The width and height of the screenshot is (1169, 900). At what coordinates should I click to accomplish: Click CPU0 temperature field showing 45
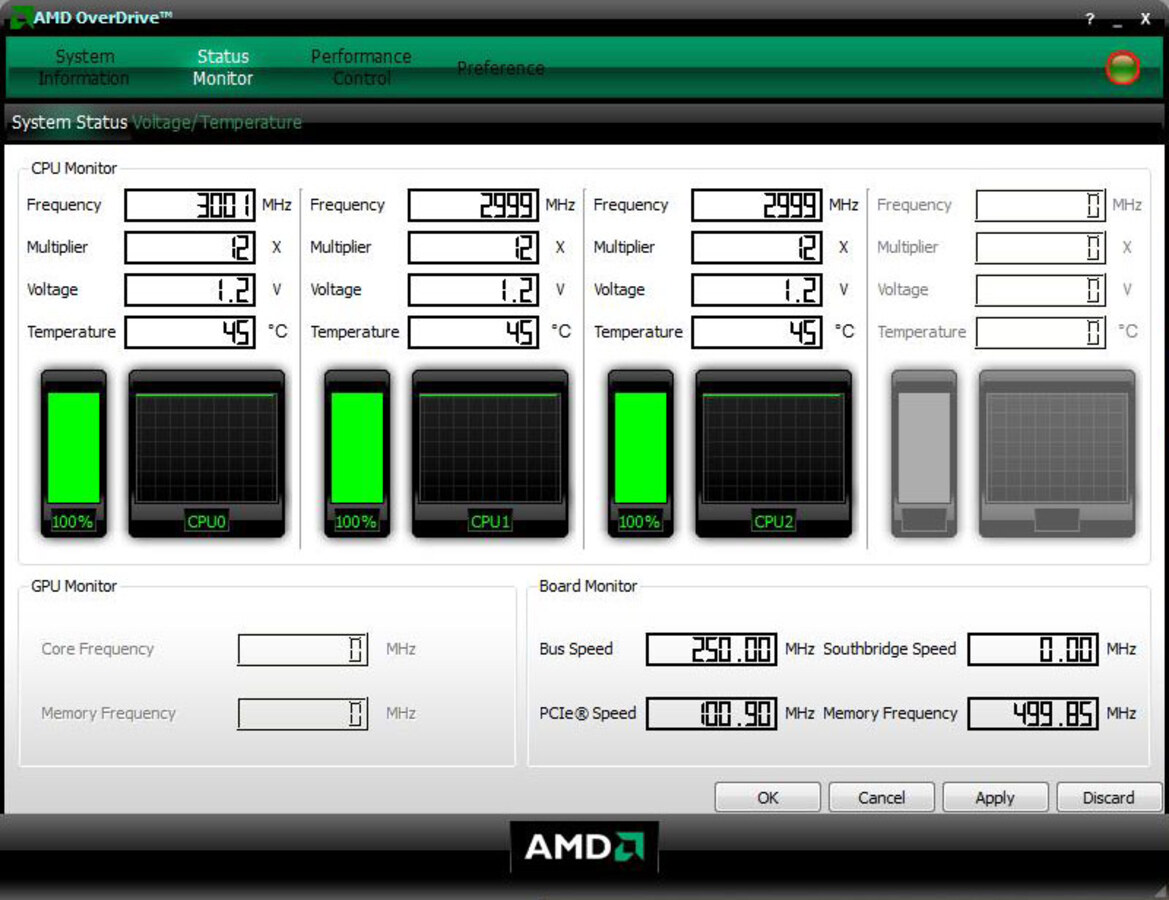[x=190, y=333]
